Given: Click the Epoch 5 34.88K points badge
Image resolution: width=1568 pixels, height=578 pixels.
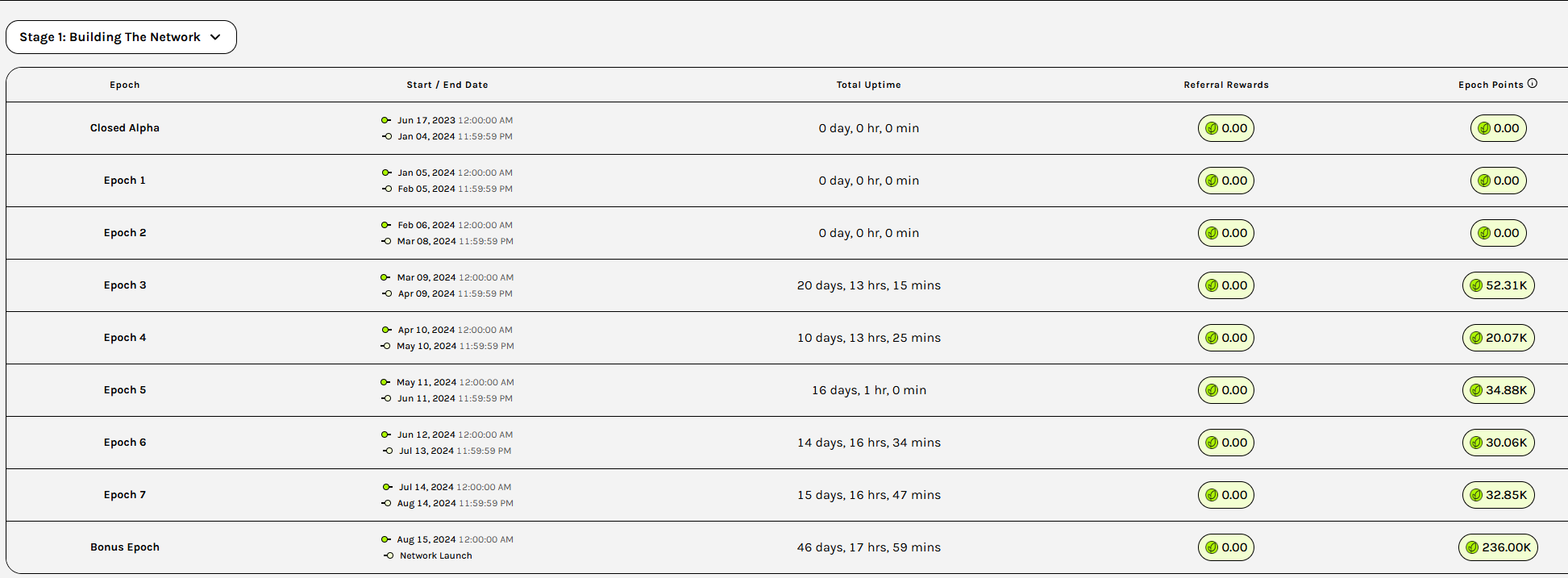Looking at the screenshot, I should [1499, 390].
